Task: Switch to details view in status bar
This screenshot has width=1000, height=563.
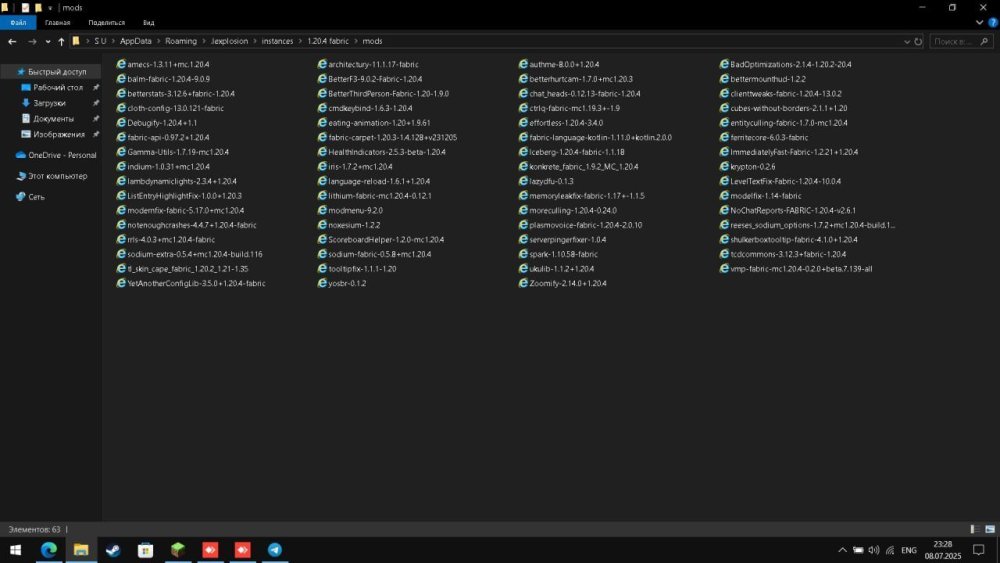Action: [x=974, y=529]
